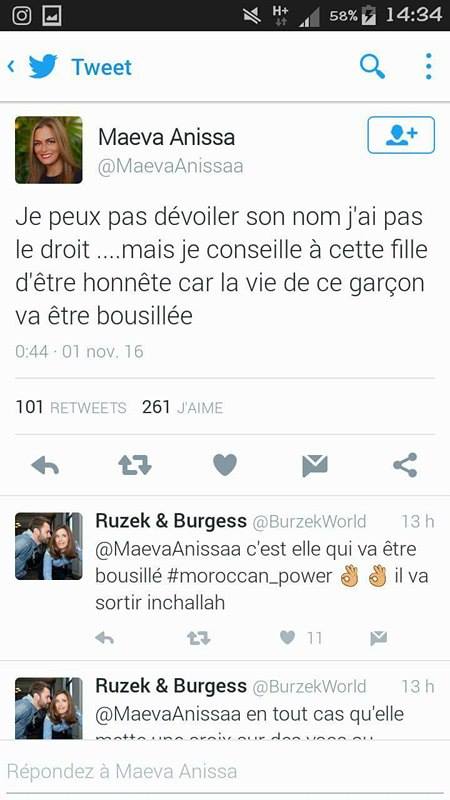450x800 pixels.
Task: Follow Maeva Anissa with the add-user button
Action: tap(401, 135)
